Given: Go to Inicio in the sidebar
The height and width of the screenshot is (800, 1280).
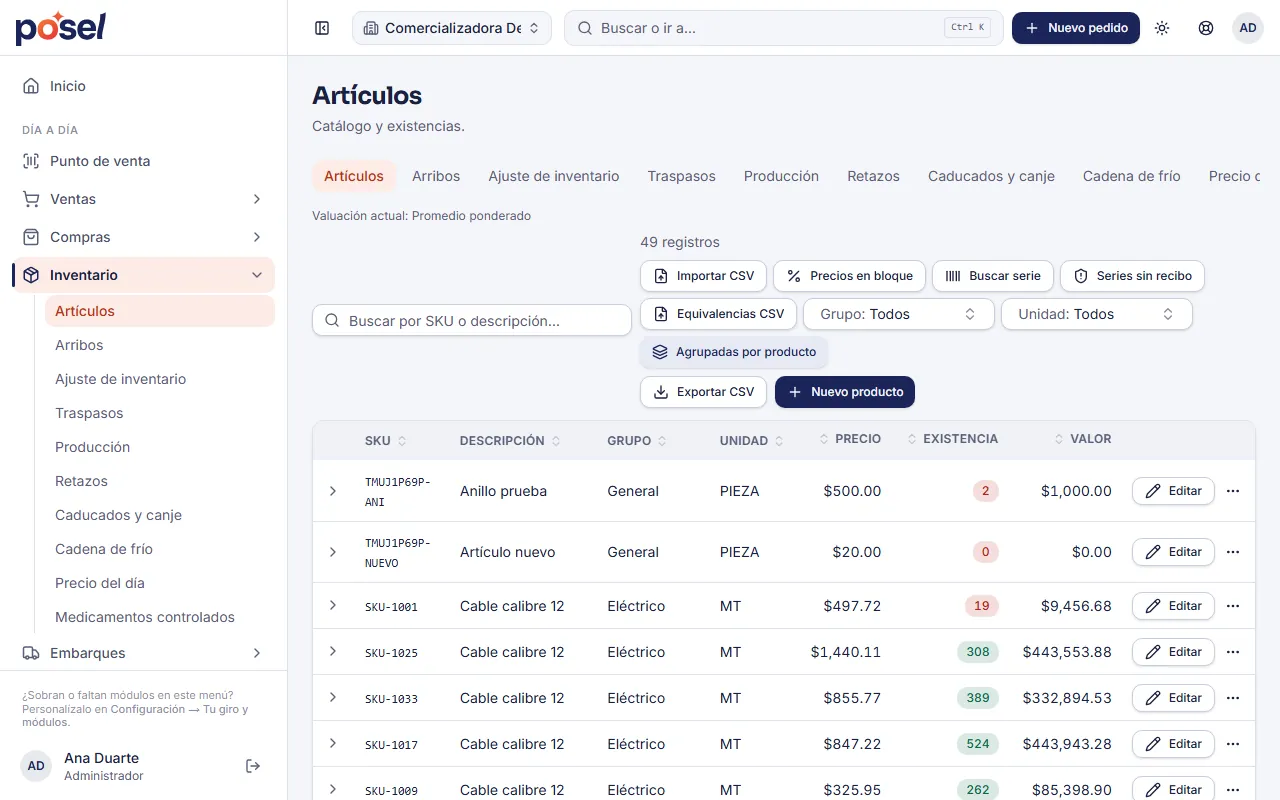Looking at the screenshot, I should pyautogui.click(x=143, y=86).
